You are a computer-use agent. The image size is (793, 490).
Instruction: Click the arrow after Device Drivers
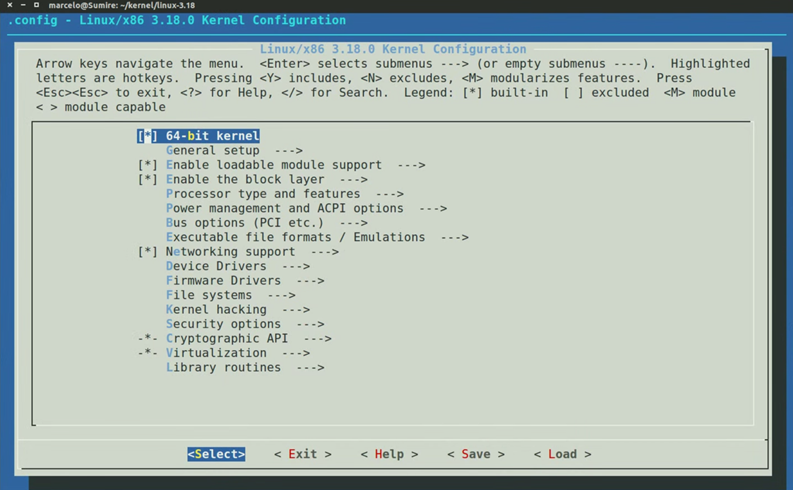(x=296, y=266)
